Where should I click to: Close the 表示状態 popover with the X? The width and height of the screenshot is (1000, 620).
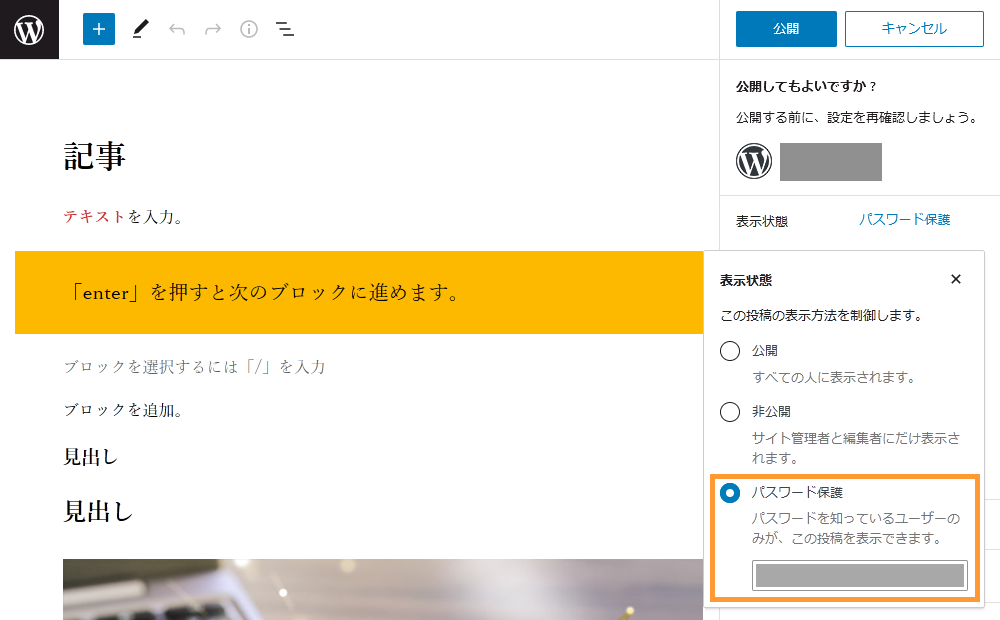point(957,279)
